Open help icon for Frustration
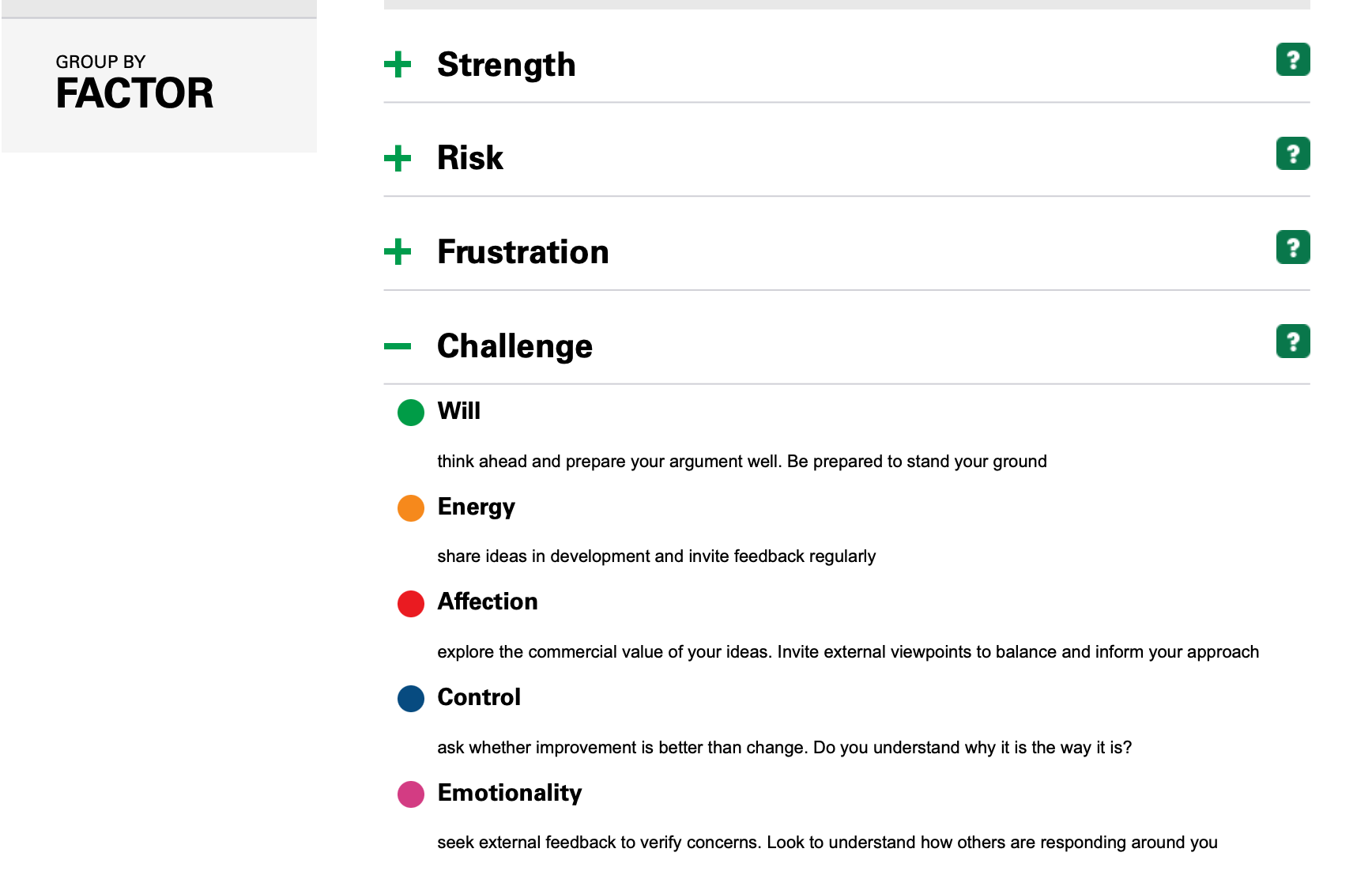The width and height of the screenshot is (1372, 894). tap(1293, 247)
